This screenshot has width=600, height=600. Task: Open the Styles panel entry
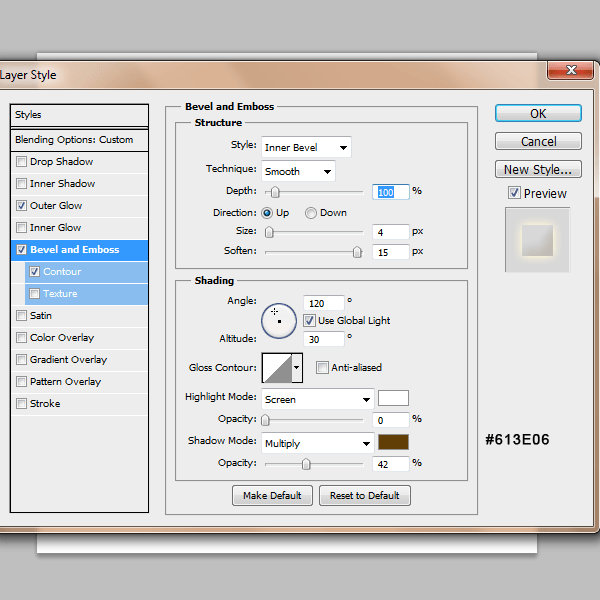tap(80, 115)
